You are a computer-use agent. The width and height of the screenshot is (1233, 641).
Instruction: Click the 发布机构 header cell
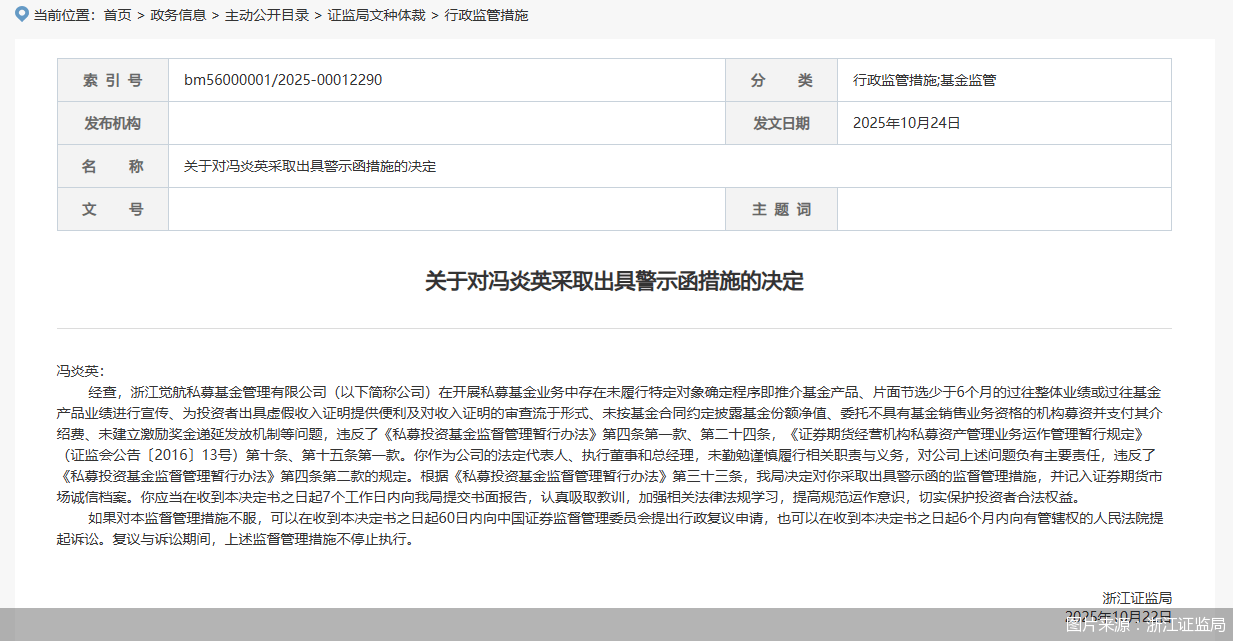tap(112, 124)
